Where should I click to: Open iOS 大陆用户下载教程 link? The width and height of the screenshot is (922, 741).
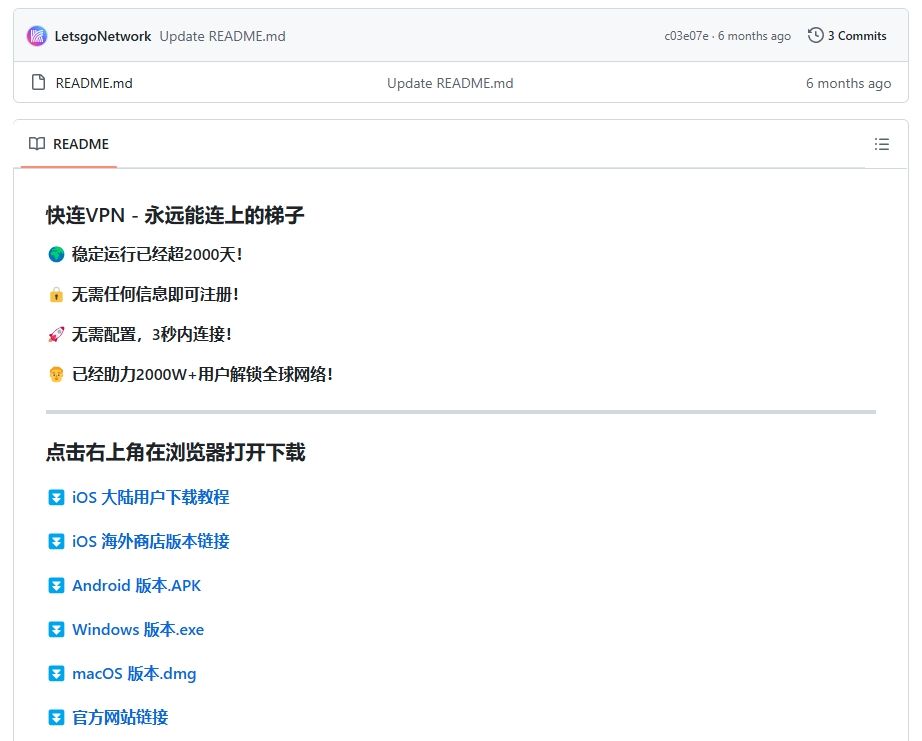coord(151,498)
